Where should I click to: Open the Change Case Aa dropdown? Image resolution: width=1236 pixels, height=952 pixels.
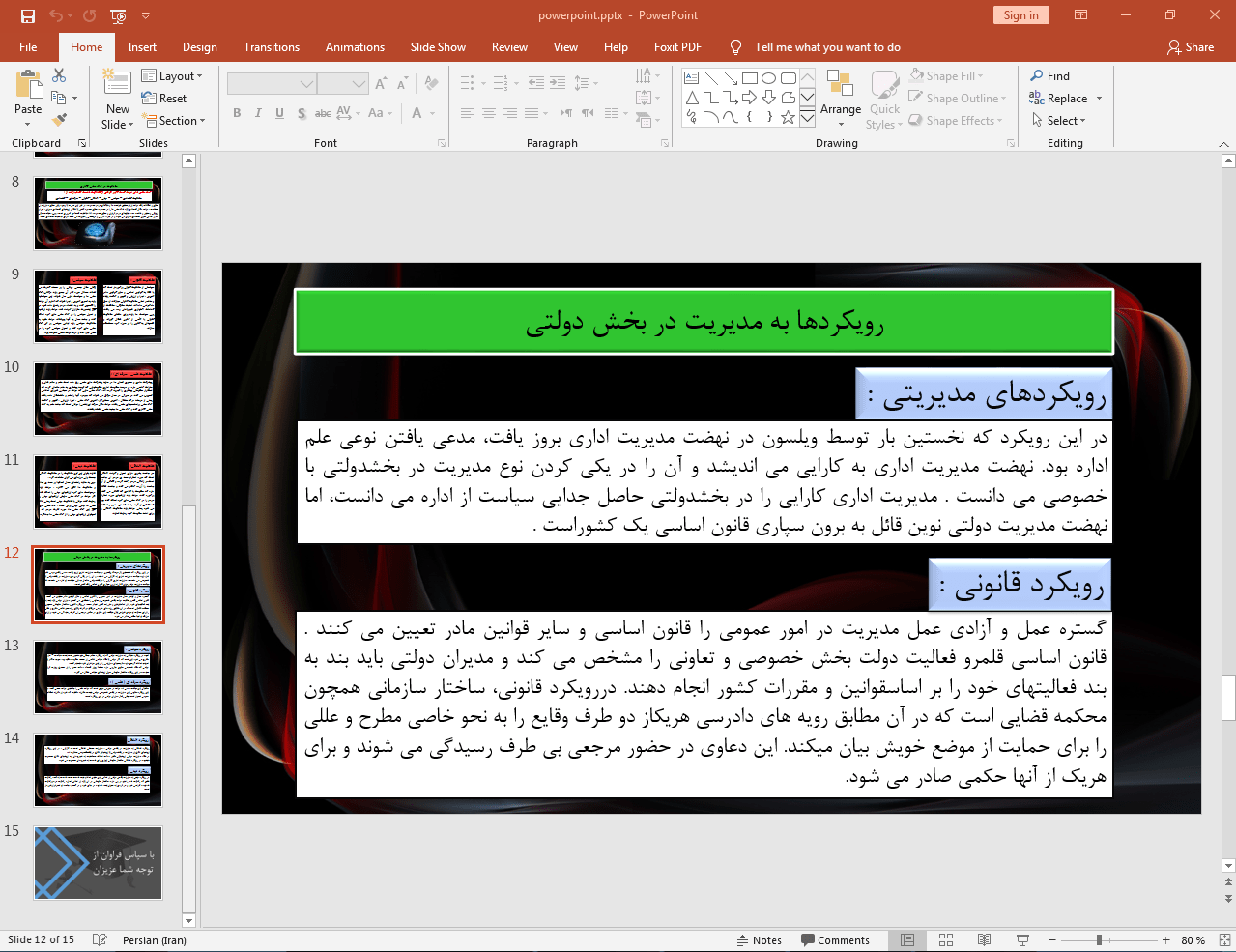coord(380,113)
